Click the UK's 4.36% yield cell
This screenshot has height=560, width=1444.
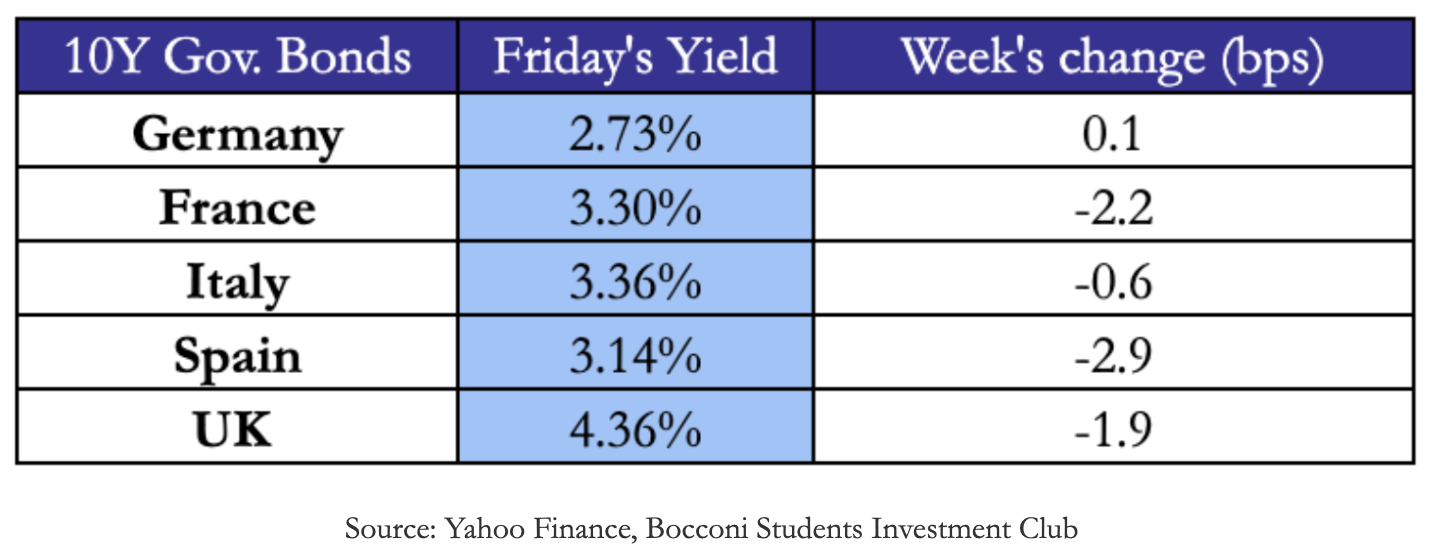[x=636, y=430]
